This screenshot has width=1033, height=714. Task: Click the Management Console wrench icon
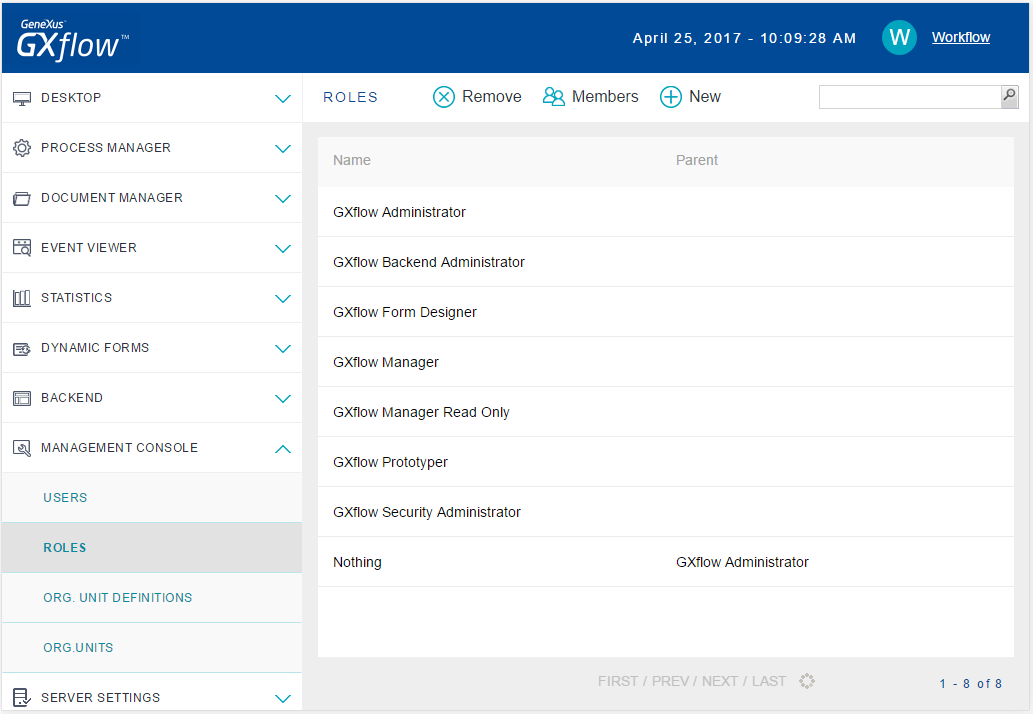click(x=22, y=449)
